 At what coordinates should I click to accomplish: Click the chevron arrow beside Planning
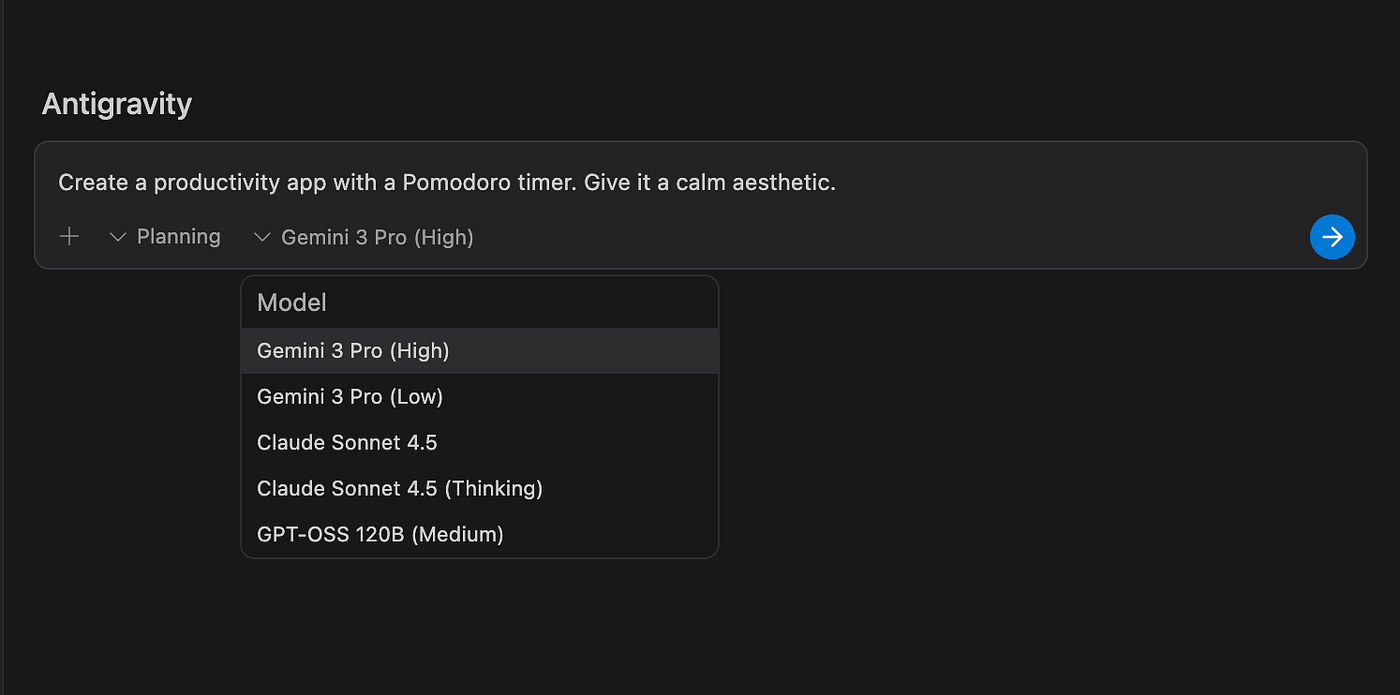tap(117, 237)
